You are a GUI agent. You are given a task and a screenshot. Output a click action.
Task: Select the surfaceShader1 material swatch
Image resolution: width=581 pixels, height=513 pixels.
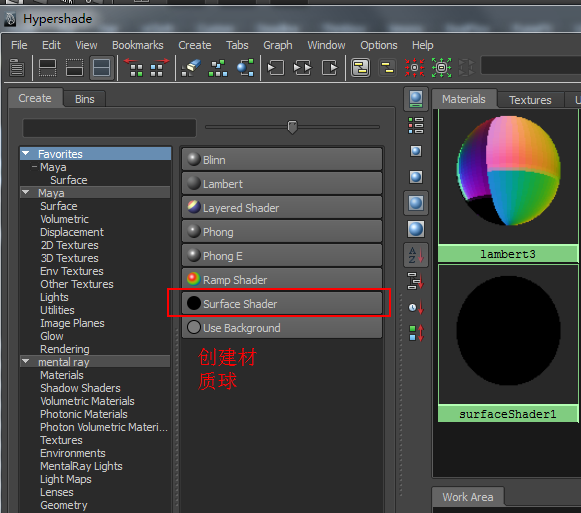pos(508,343)
